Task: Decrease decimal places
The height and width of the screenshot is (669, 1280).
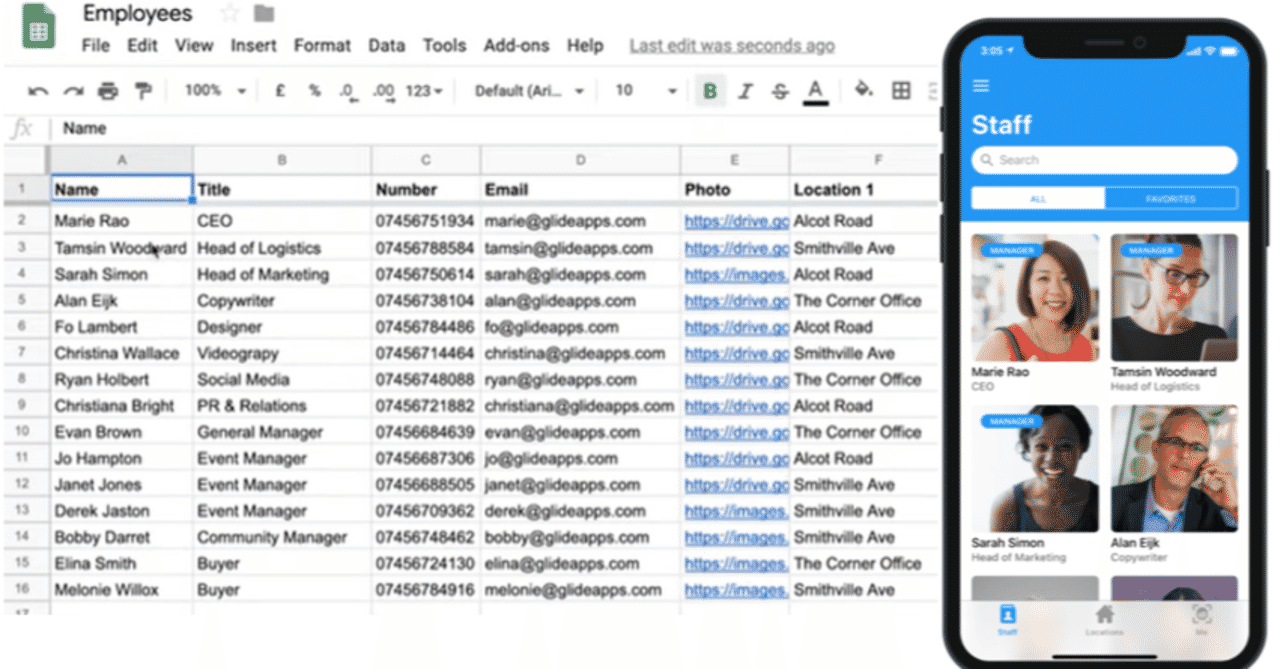Action: pyautogui.click(x=348, y=91)
